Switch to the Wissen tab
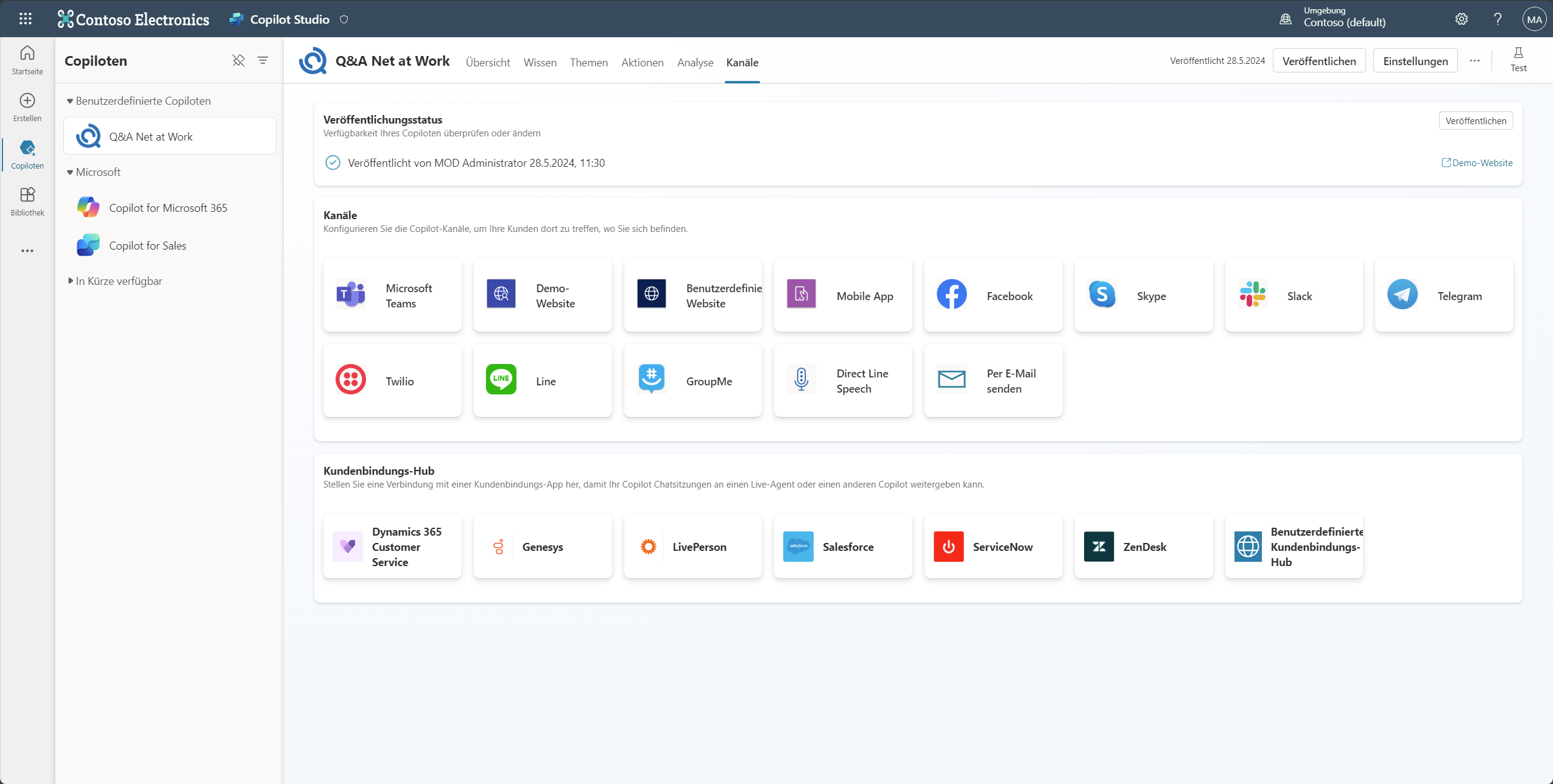 coord(540,62)
